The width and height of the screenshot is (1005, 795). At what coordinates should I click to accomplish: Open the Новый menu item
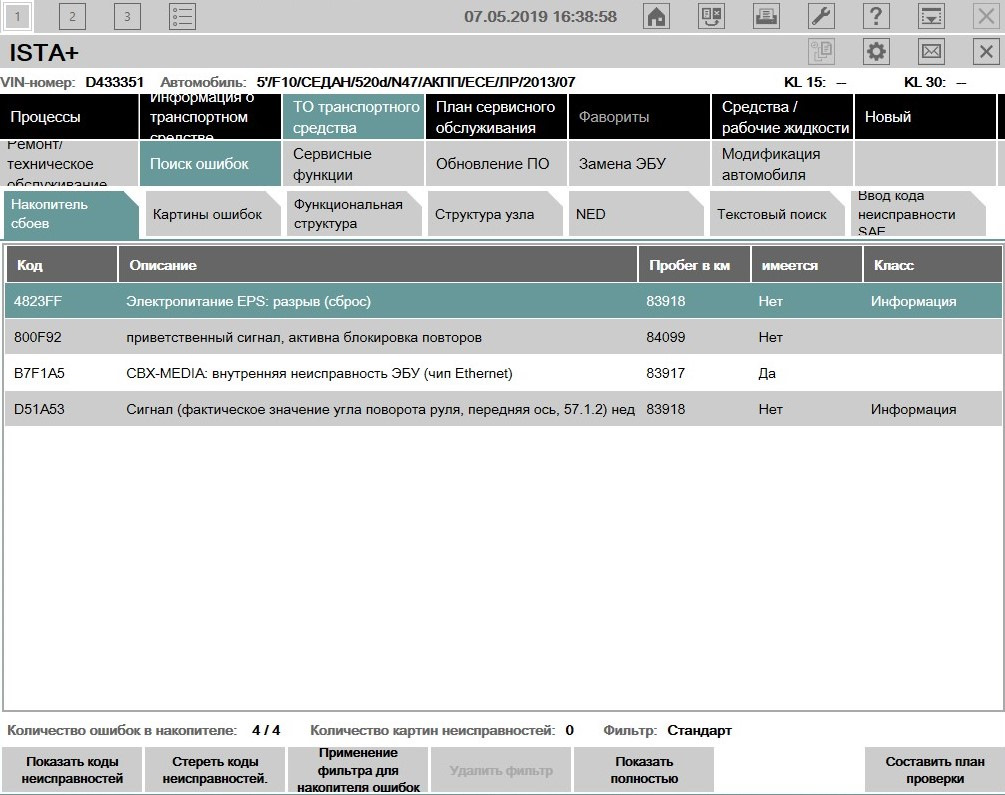pyautogui.click(x=925, y=117)
